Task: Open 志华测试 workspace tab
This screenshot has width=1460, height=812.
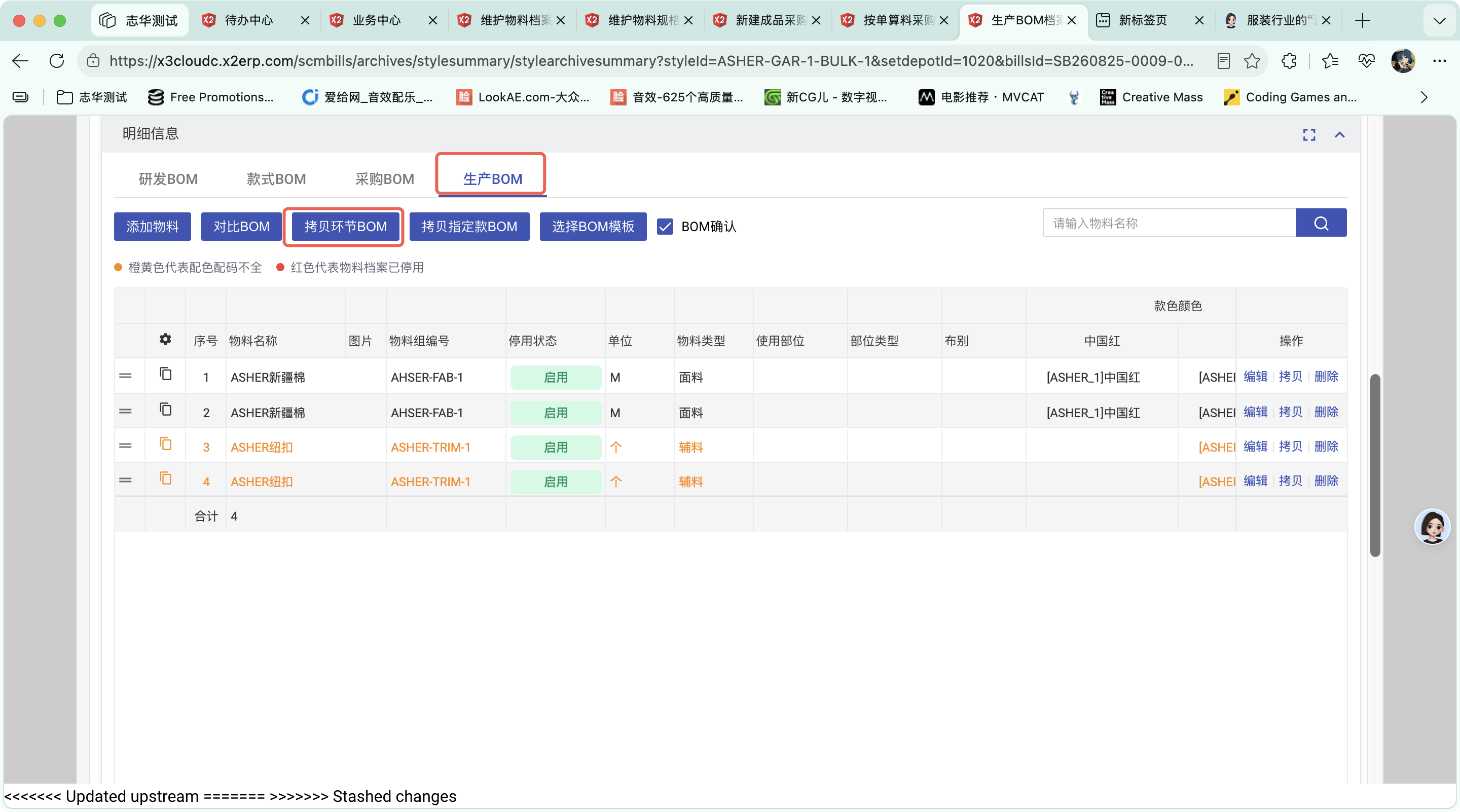Action: pyautogui.click(x=139, y=20)
